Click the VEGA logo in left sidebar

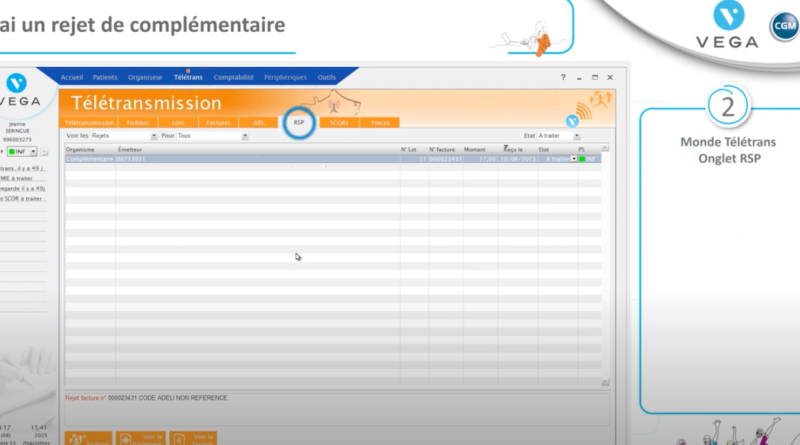(18, 90)
